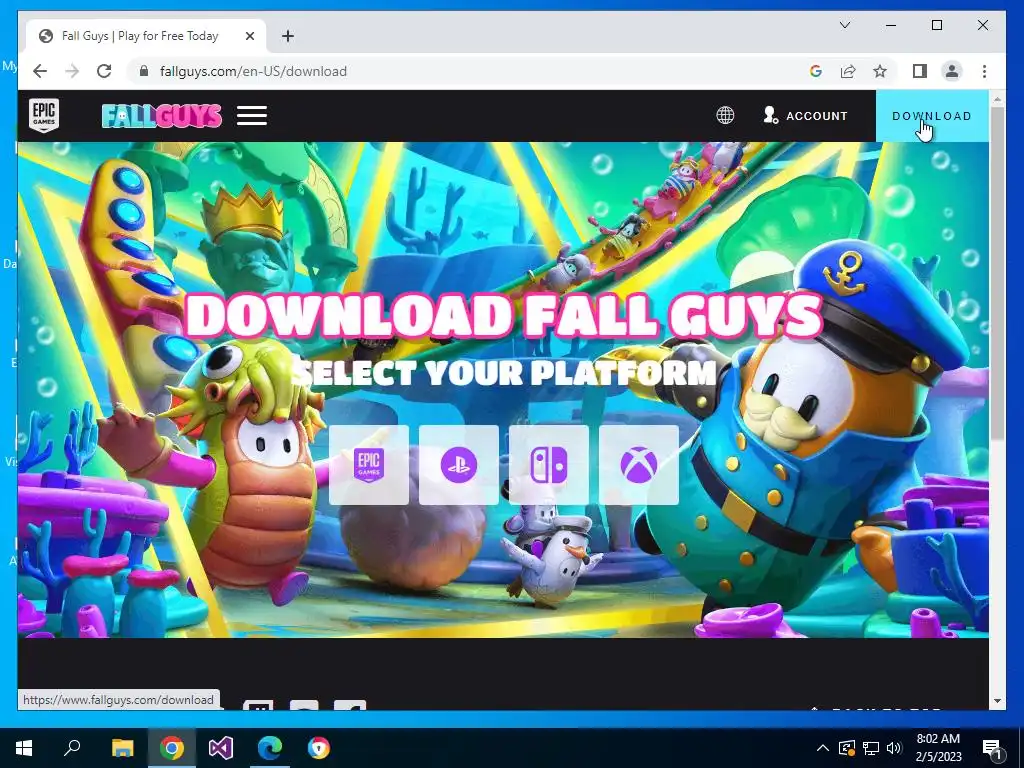Reload the current page

point(104,71)
